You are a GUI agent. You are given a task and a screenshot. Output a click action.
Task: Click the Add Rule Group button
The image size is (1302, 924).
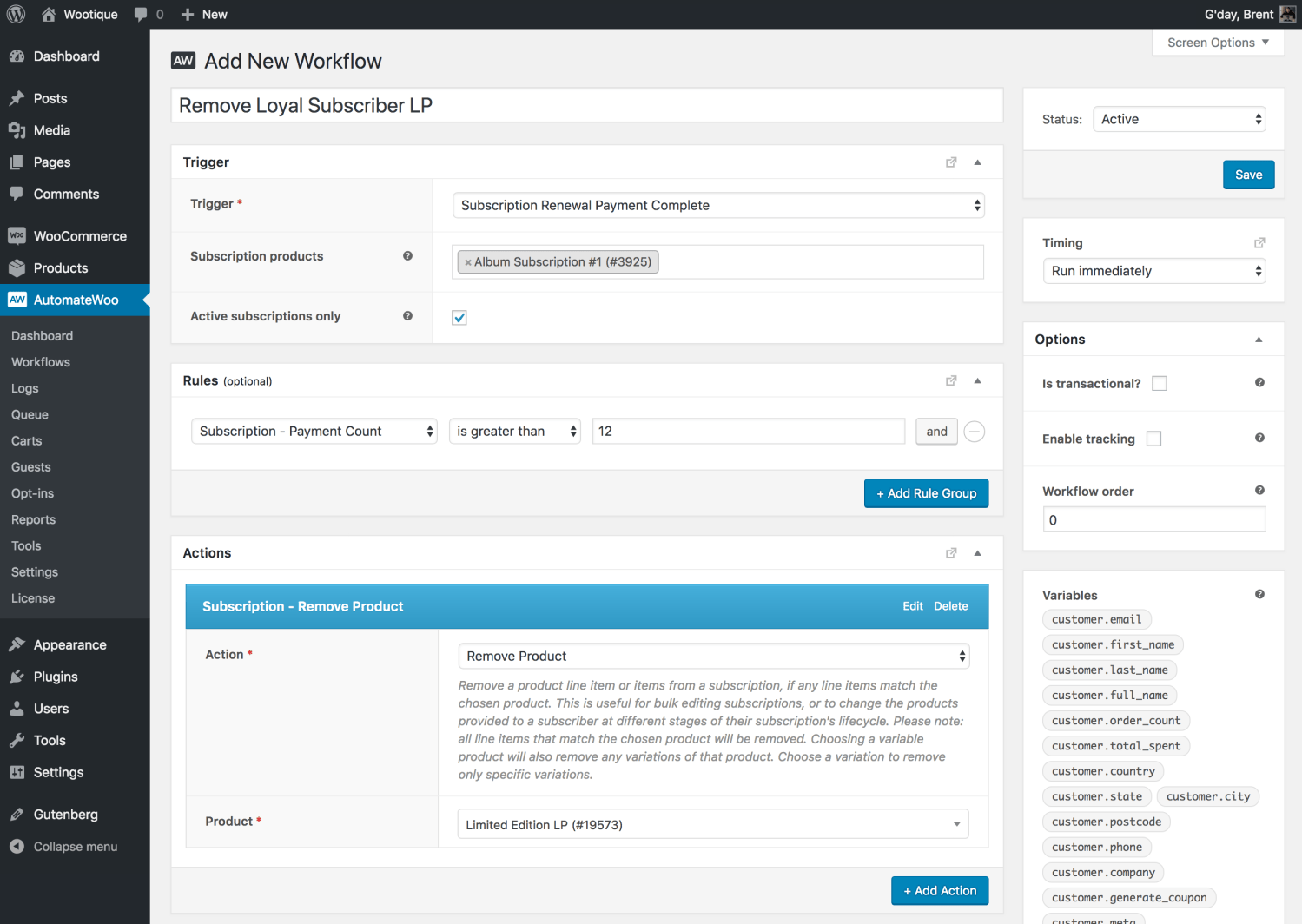(926, 493)
